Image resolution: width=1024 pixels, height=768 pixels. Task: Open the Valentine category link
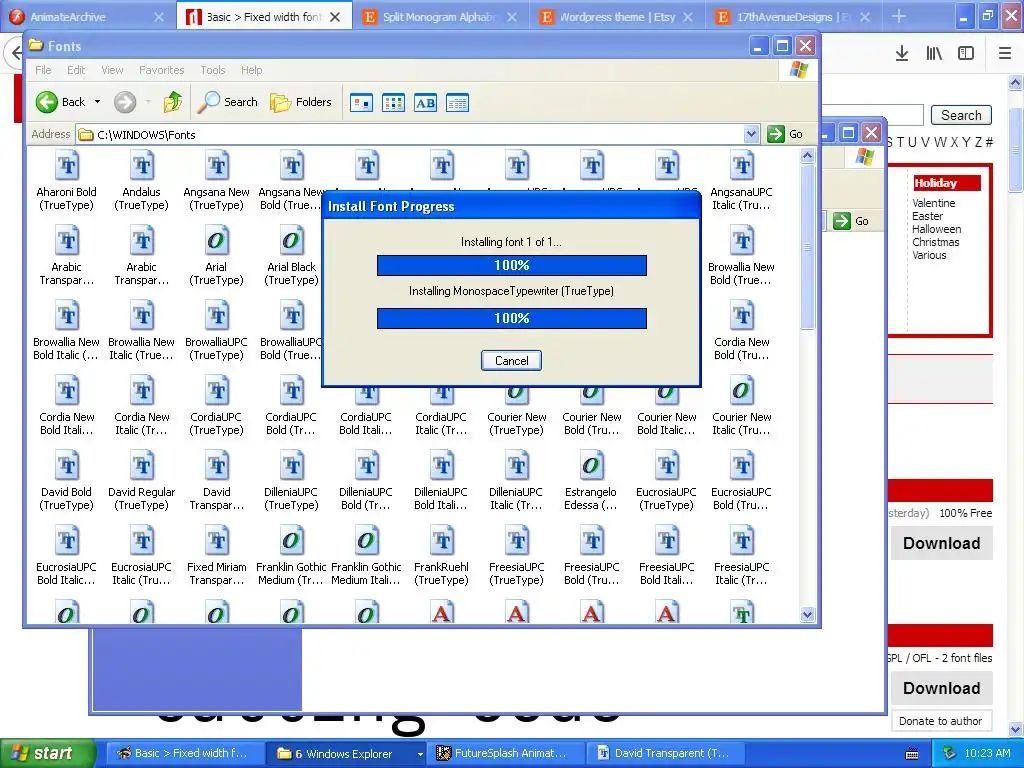point(934,203)
